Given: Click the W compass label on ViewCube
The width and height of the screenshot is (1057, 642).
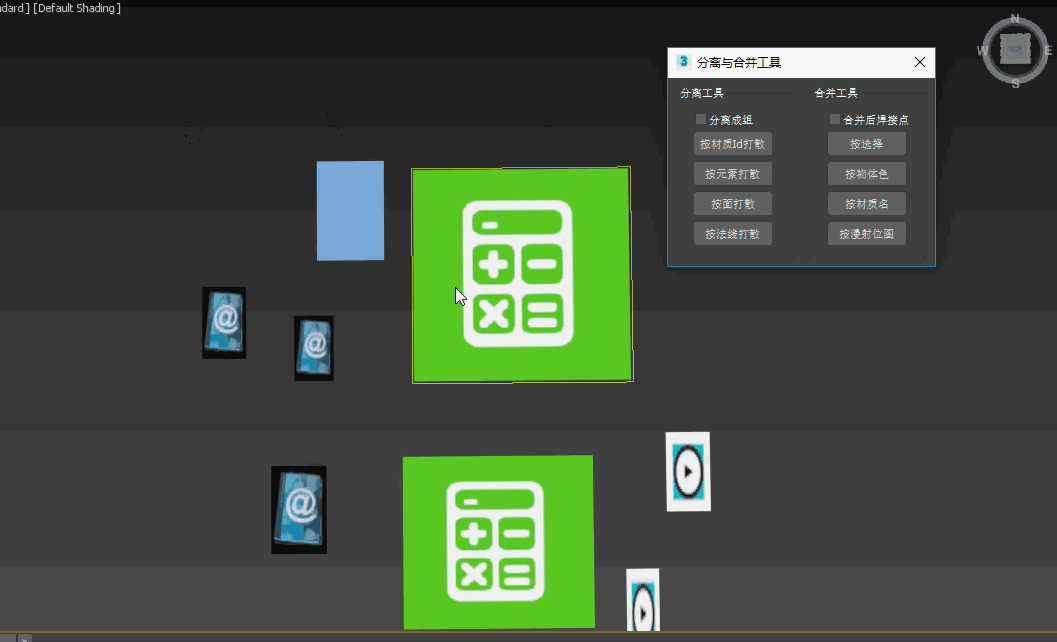Looking at the screenshot, I should tap(983, 51).
